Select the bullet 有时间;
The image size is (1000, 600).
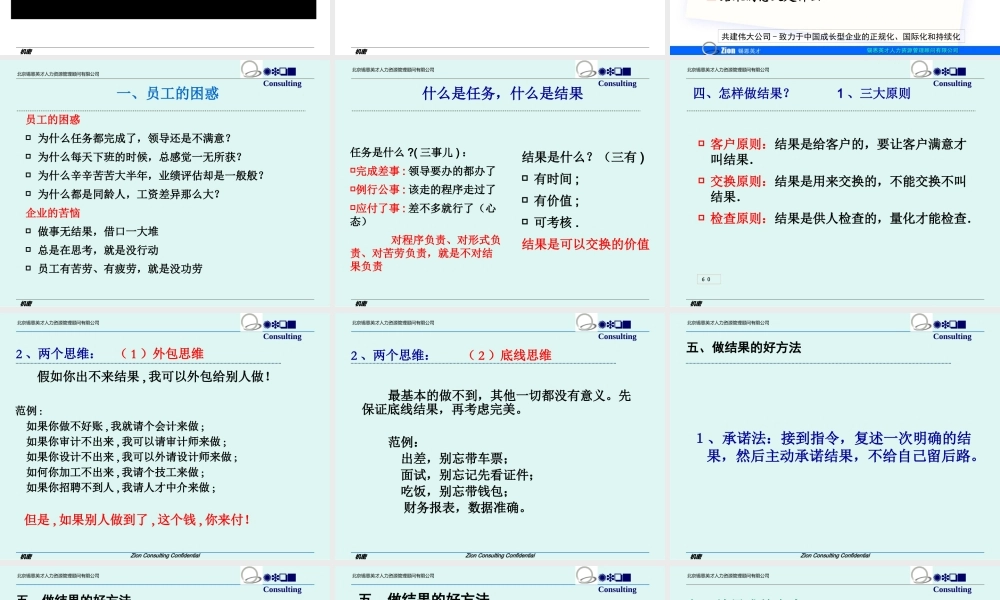tap(550, 179)
